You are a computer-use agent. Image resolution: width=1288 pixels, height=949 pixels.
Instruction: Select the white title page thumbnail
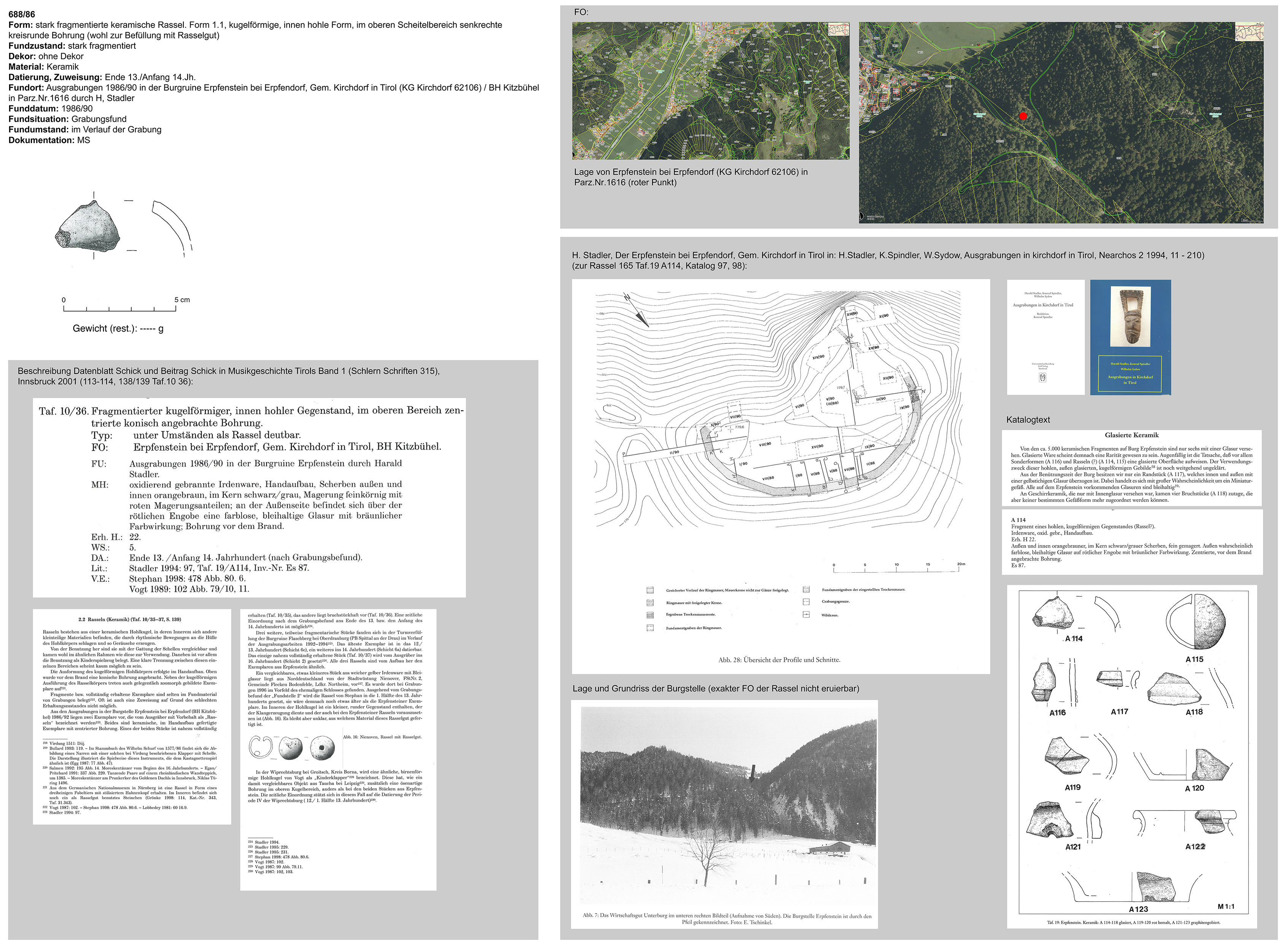pyautogui.click(x=1046, y=337)
